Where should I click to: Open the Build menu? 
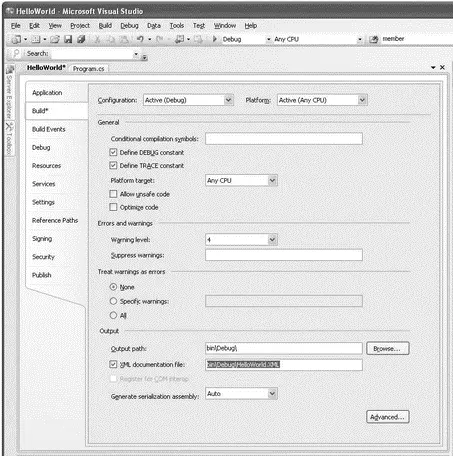coord(105,26)
